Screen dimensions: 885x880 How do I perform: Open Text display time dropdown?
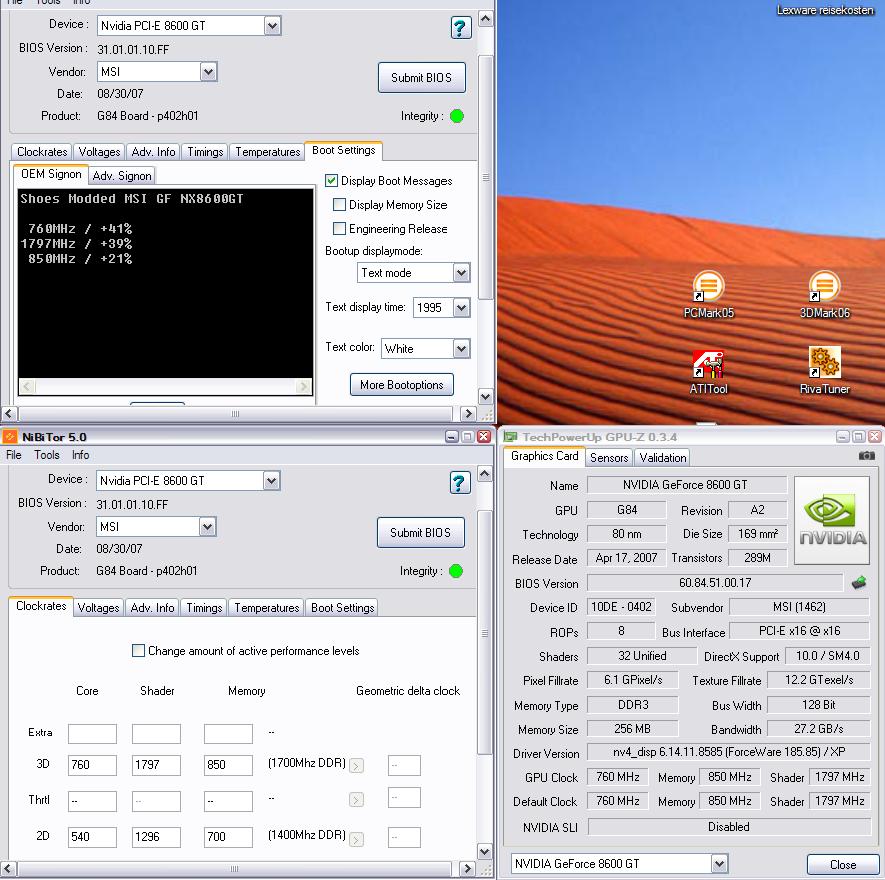click(461, 308)
